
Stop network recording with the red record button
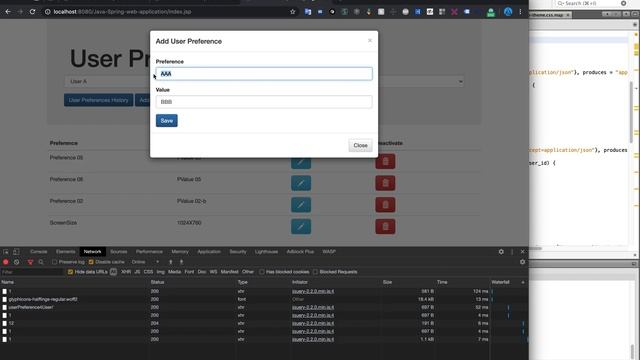(x=6, y=262)
